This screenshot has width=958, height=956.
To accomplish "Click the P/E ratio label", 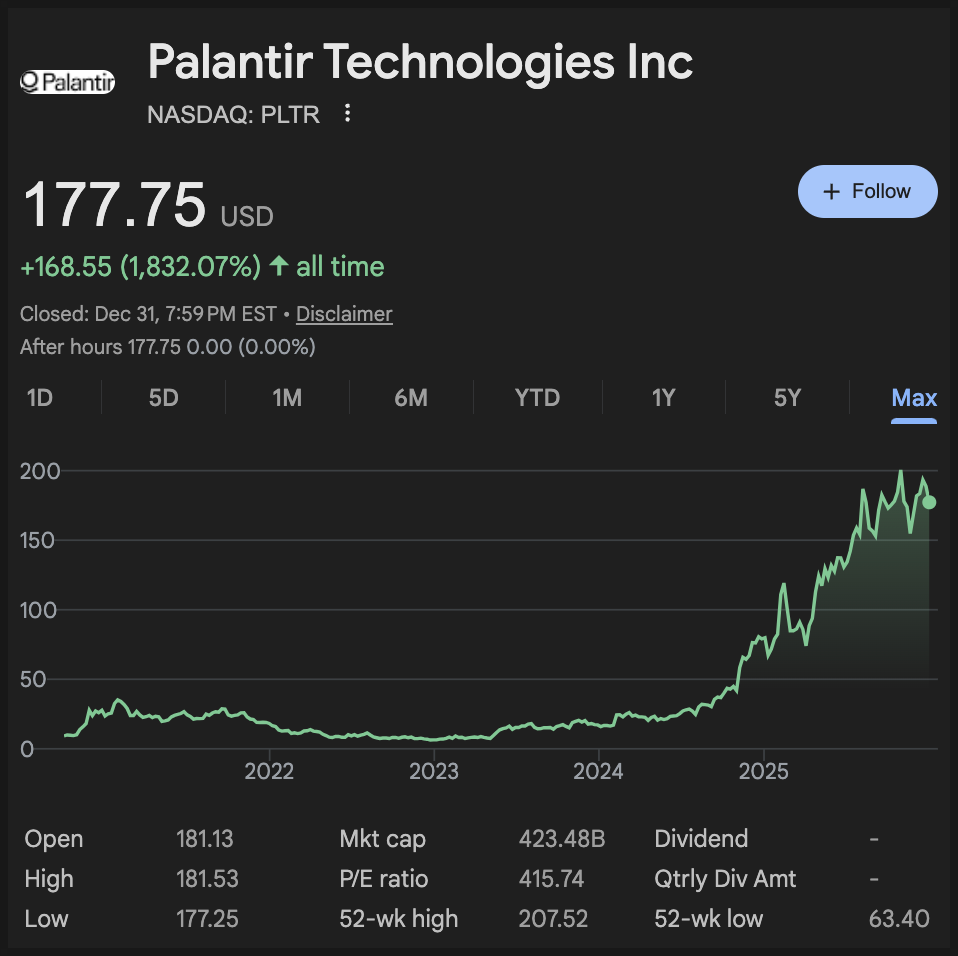I will pyautogui.click(x=384, y=879).
